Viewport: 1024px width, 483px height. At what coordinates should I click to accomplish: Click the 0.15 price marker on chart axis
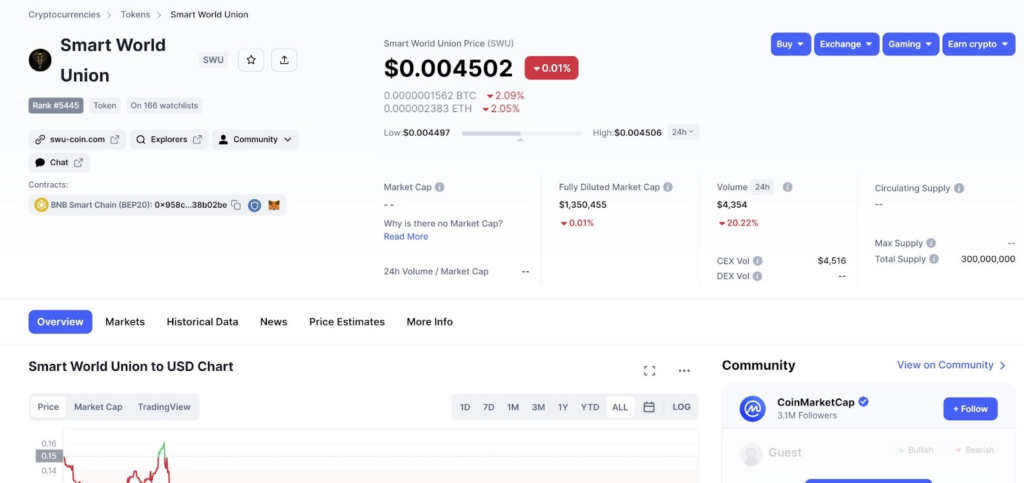click(x=49, y=456)
